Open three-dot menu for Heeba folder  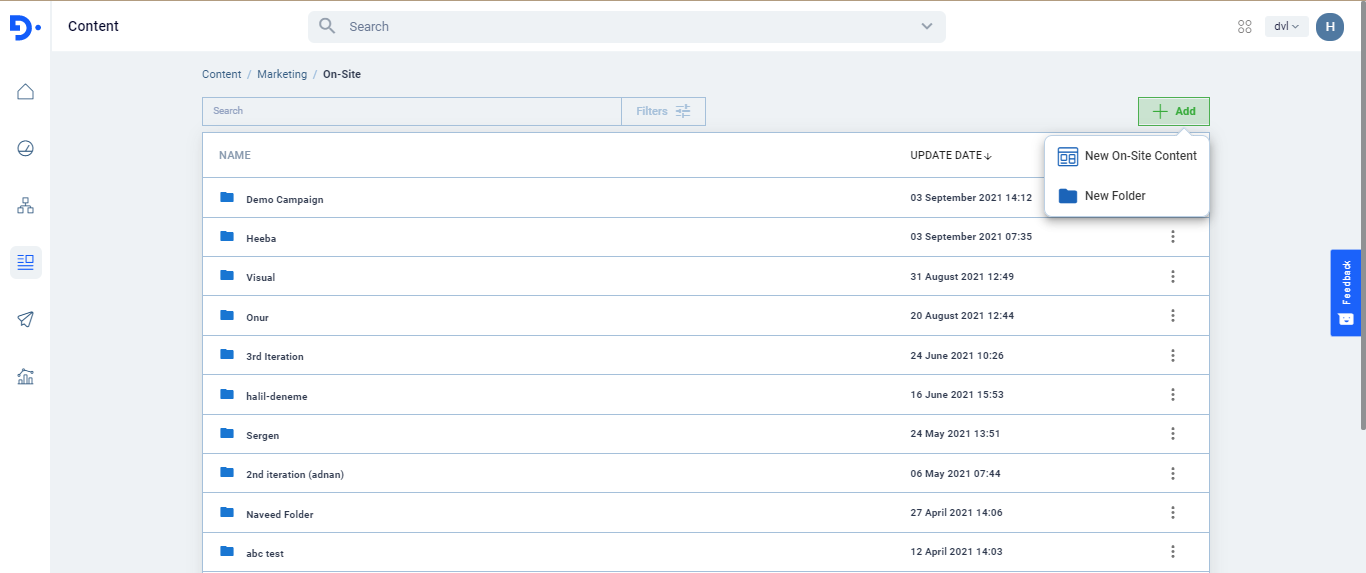(x=1173, y=237)
